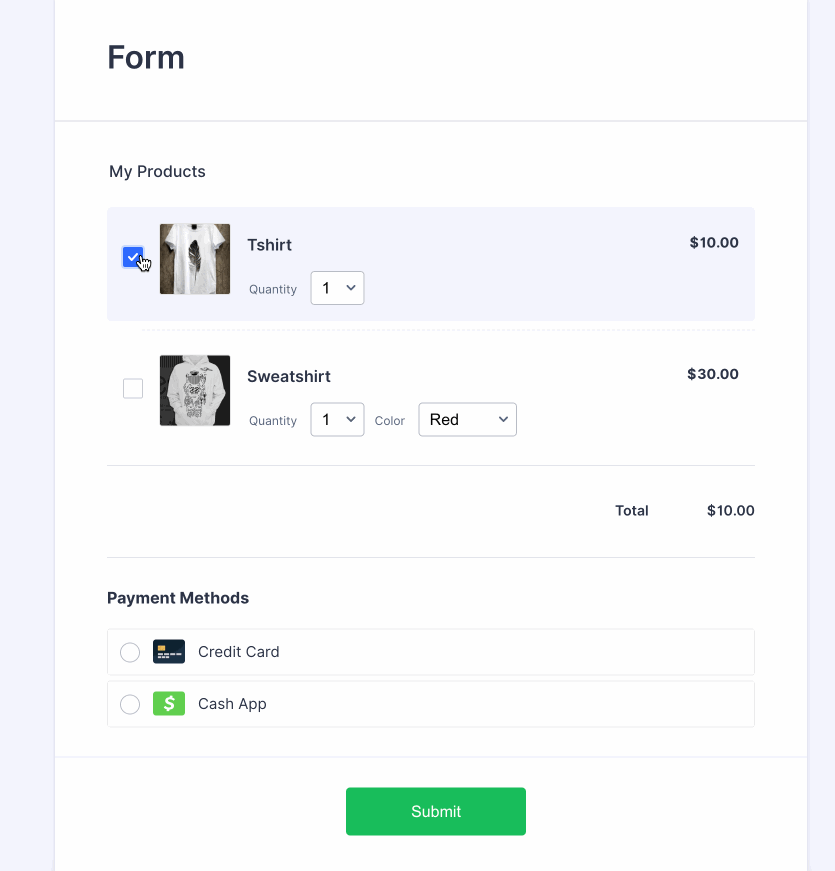Open the Sweatshirt quantity dropdown
This screenshot has height=871, width=835.
(337, 420)
